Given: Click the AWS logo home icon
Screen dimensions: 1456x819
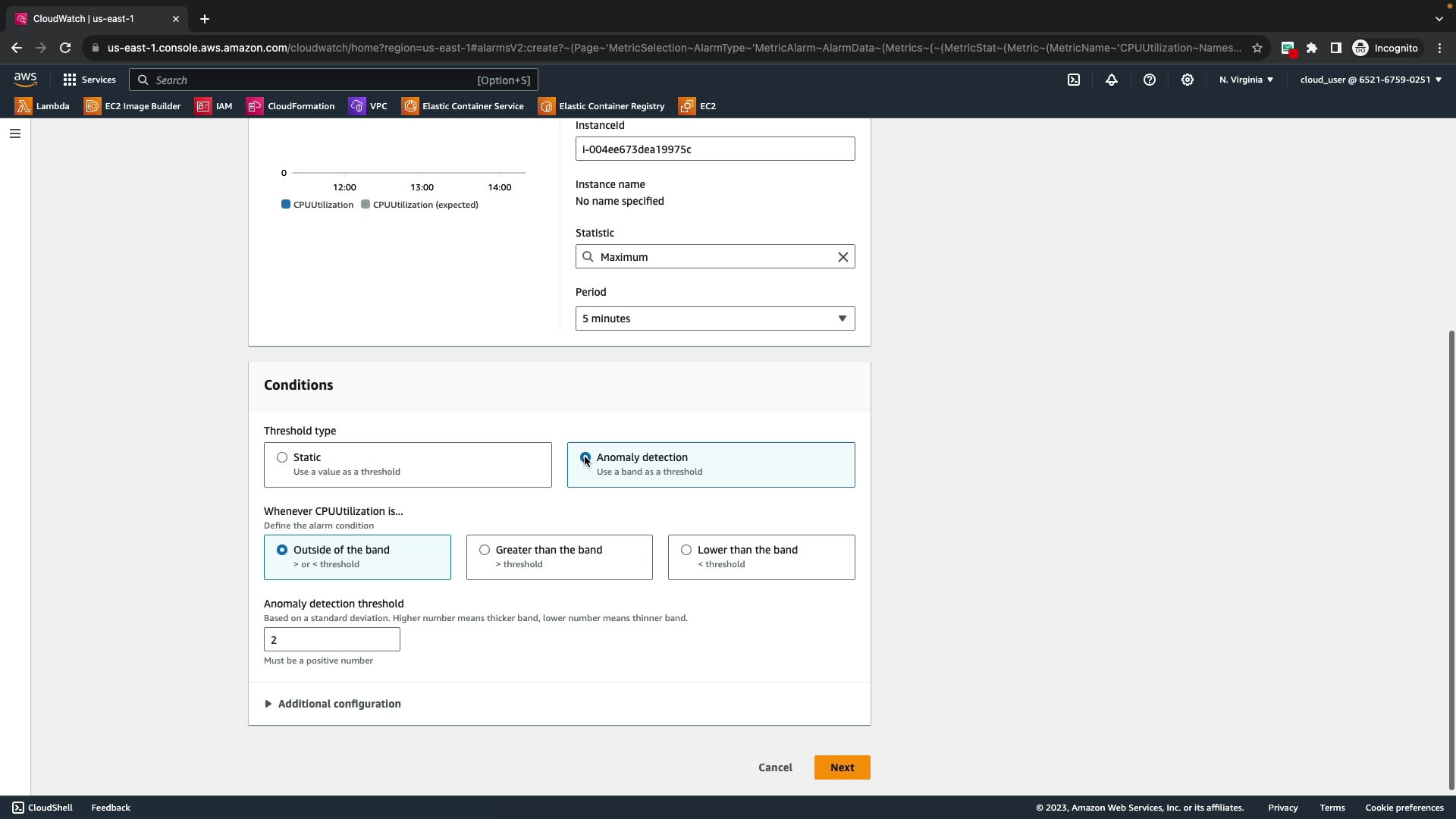Looking at the screenshot, I should click(25, 80).
